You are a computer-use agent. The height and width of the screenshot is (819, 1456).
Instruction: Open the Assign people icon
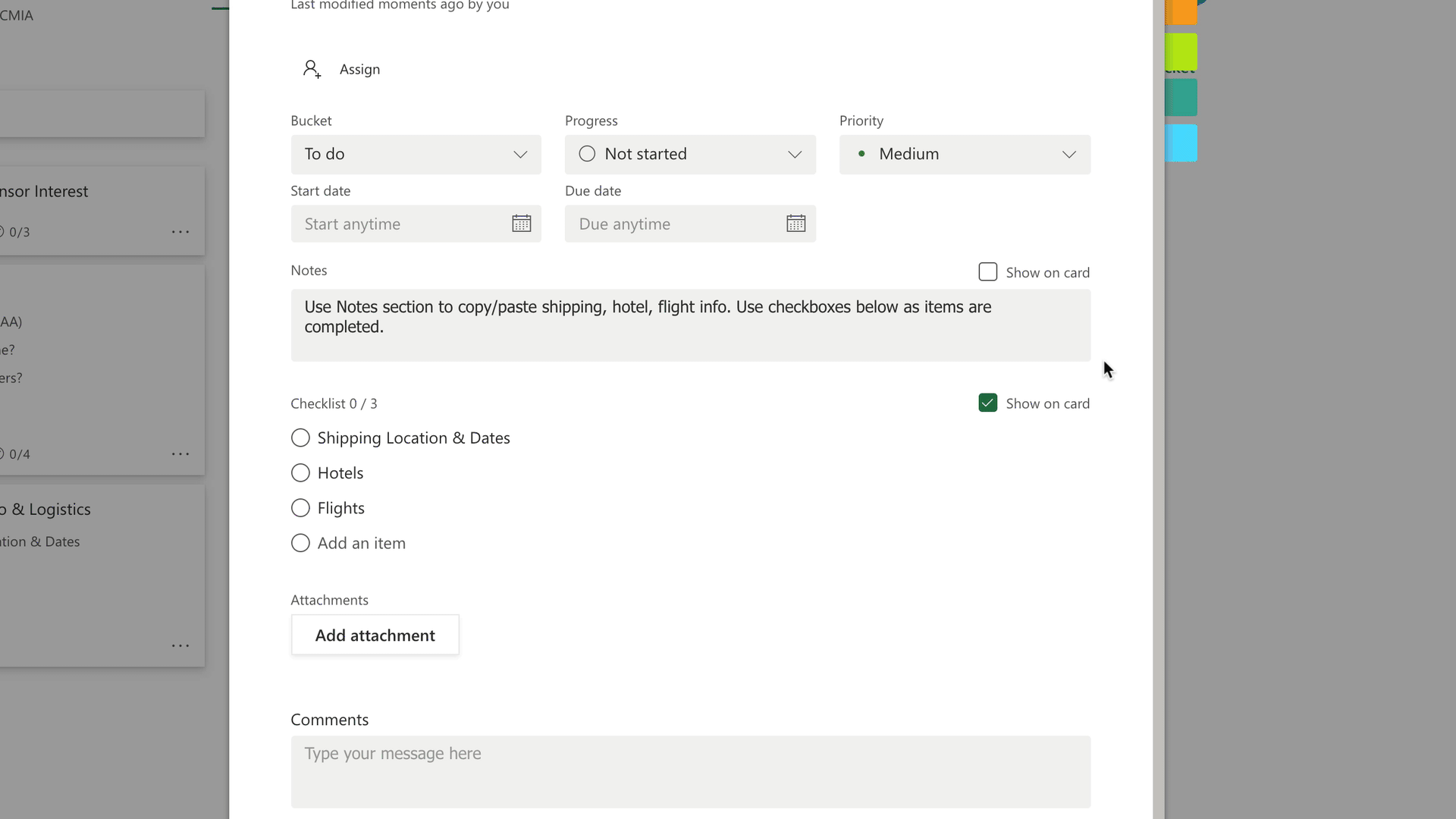click(311, 68)
